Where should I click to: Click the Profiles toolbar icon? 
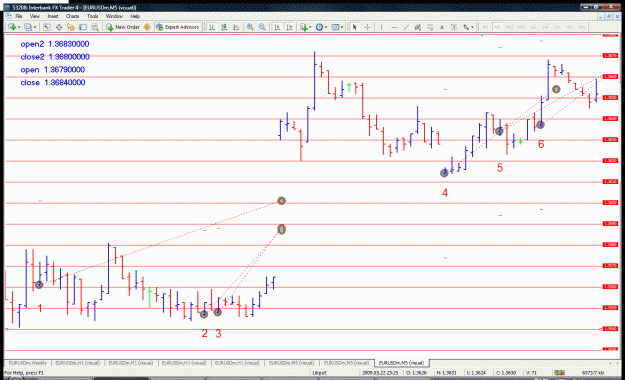point(28,27)
